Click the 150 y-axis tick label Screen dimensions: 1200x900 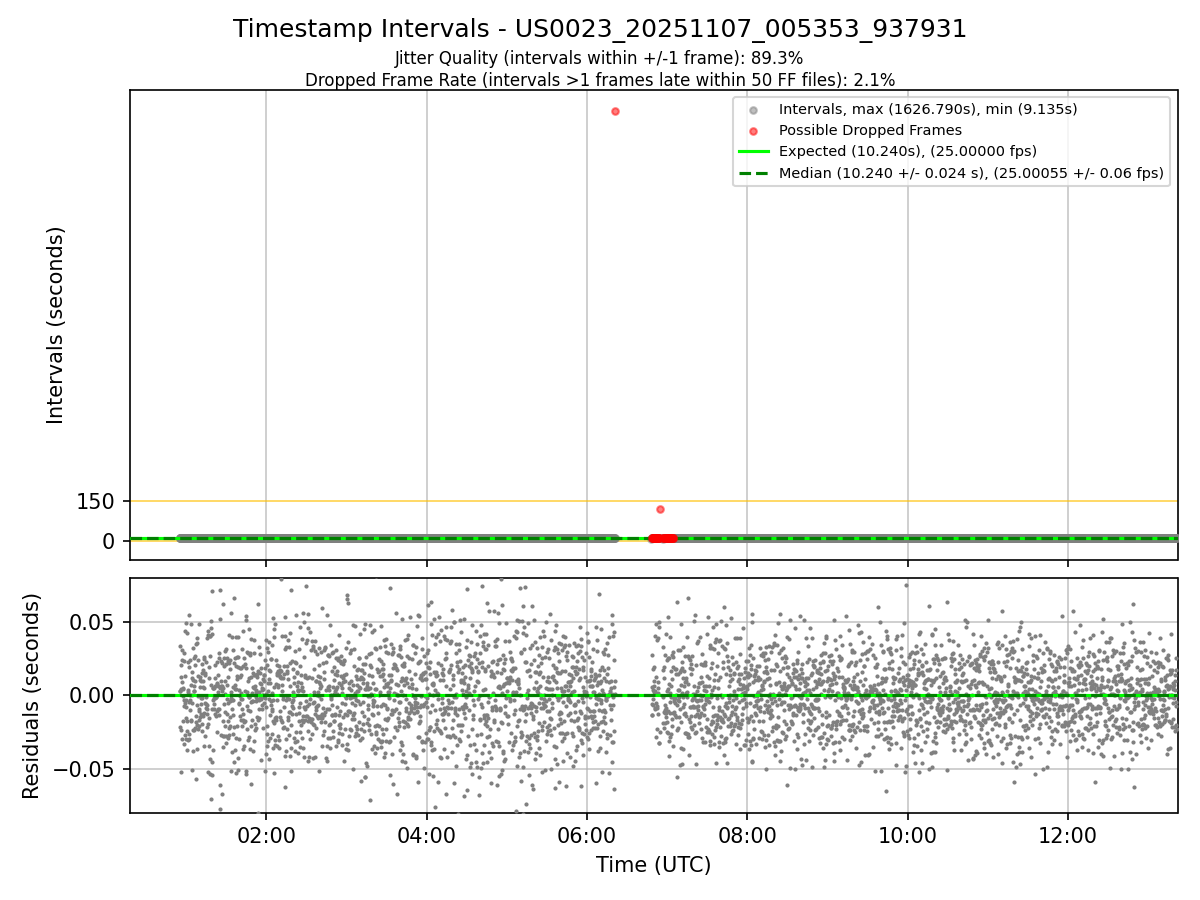(x=96, y=502)
